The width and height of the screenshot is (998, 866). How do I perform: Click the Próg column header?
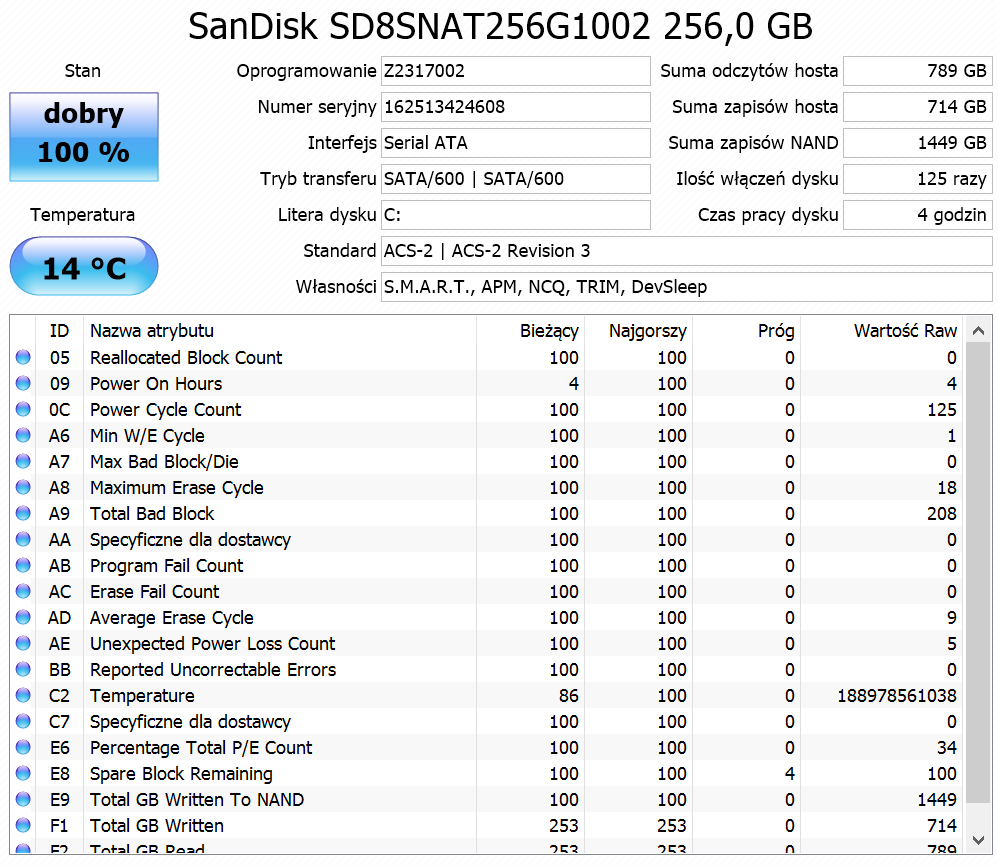pyautogui.click(x=746, y=331)
